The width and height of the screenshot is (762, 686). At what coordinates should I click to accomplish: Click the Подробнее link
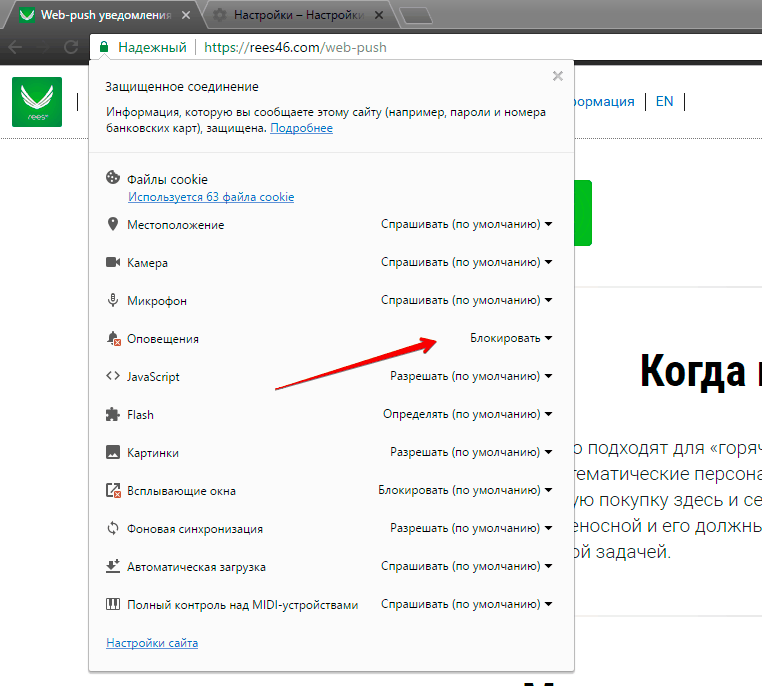(301, 128)
